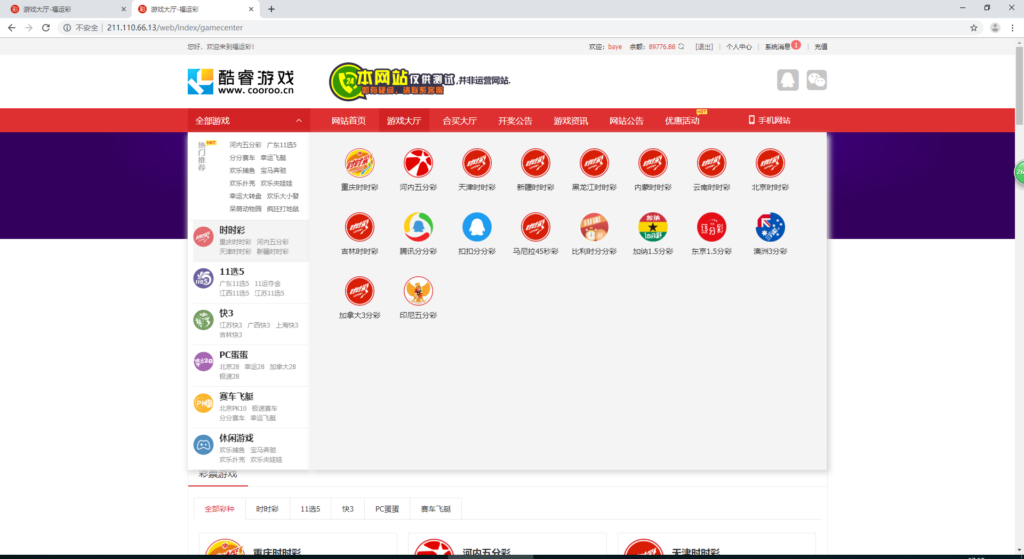The height and width of the screenshot is (559, 1024).
Task: Refresh the account balance
Action: click(682, 46)
